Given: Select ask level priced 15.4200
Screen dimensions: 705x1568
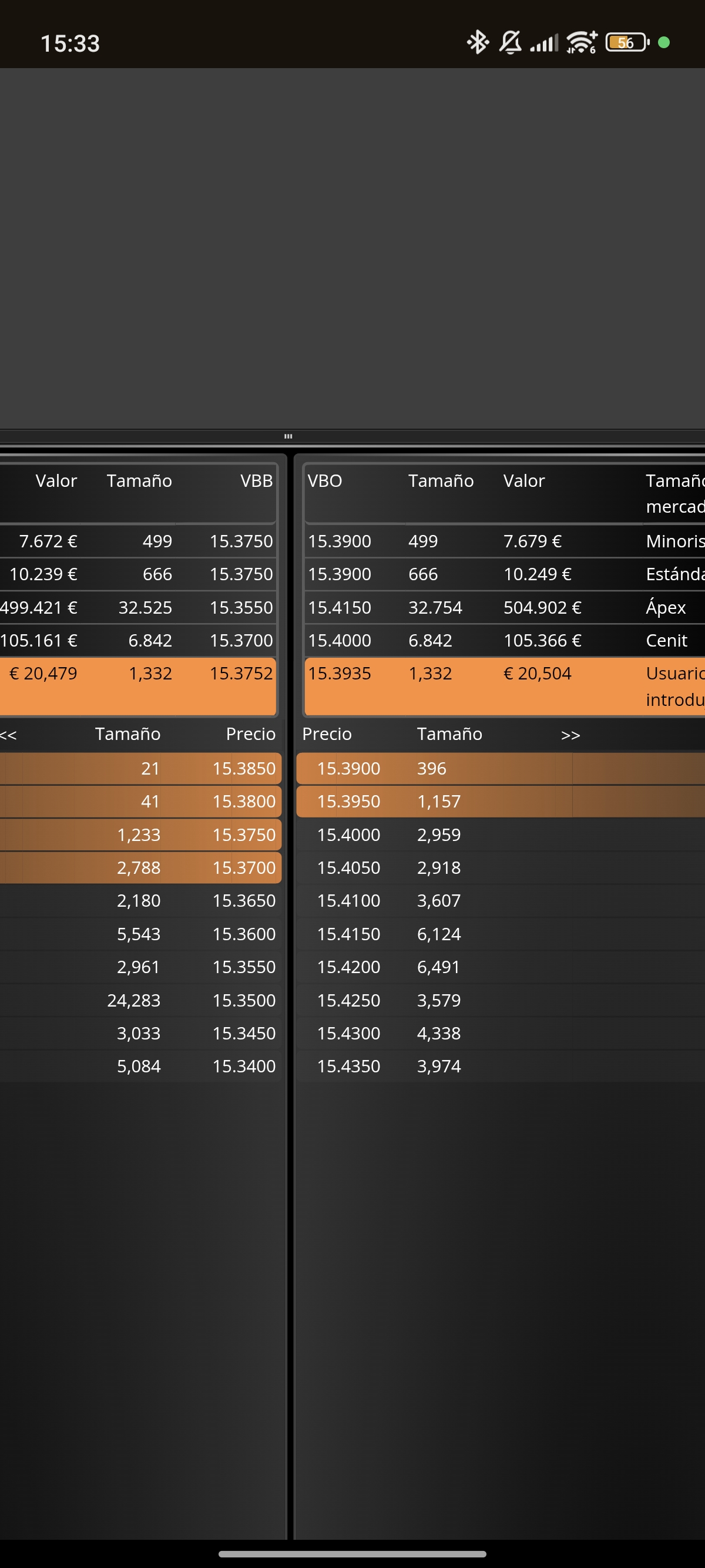Looking at the screenshot, I should [x=501, y=967].
